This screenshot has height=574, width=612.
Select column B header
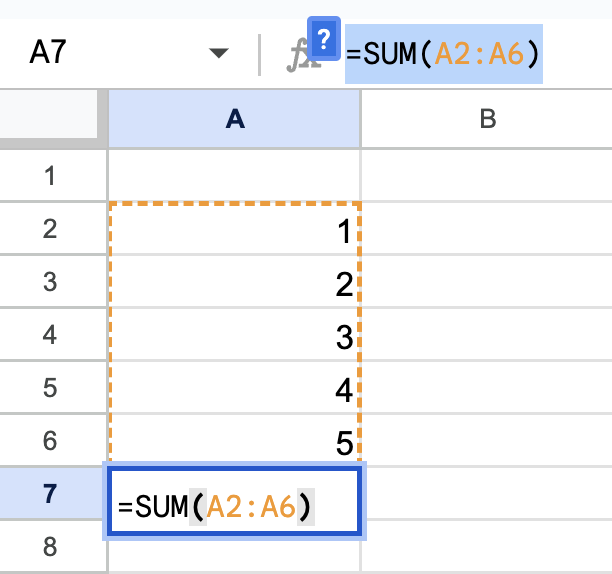pos(487,119)
